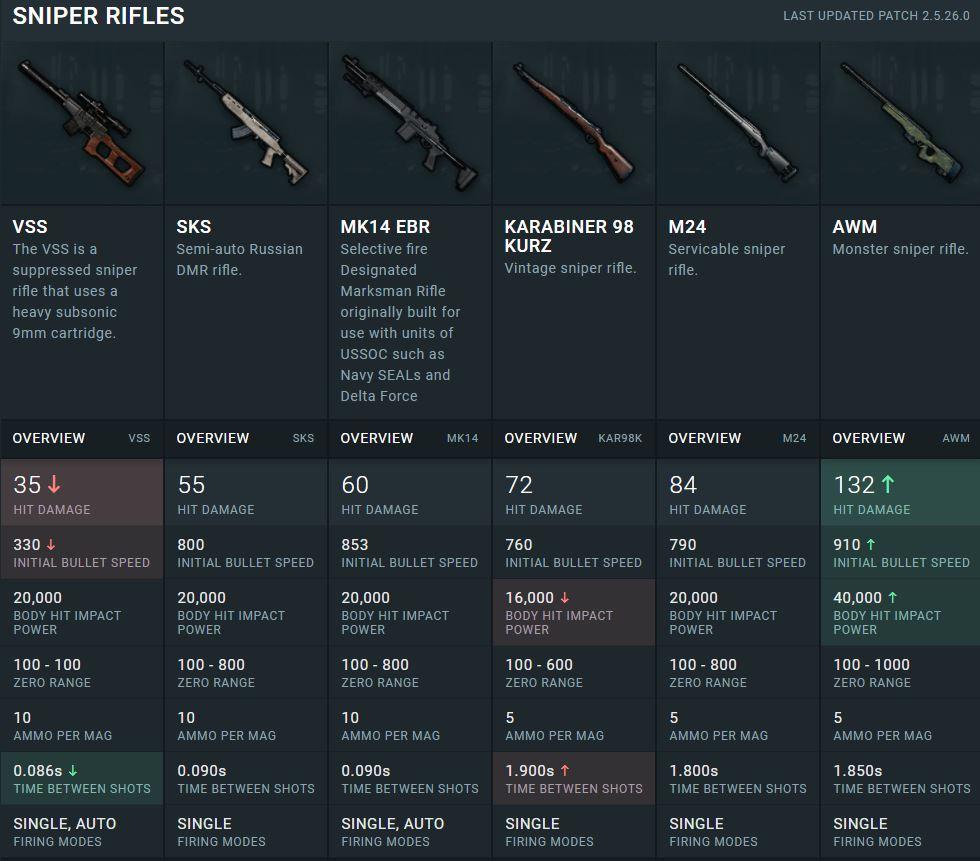
Task: Click the M24 hit damage value 84
Action: click(x=683, y=485)
